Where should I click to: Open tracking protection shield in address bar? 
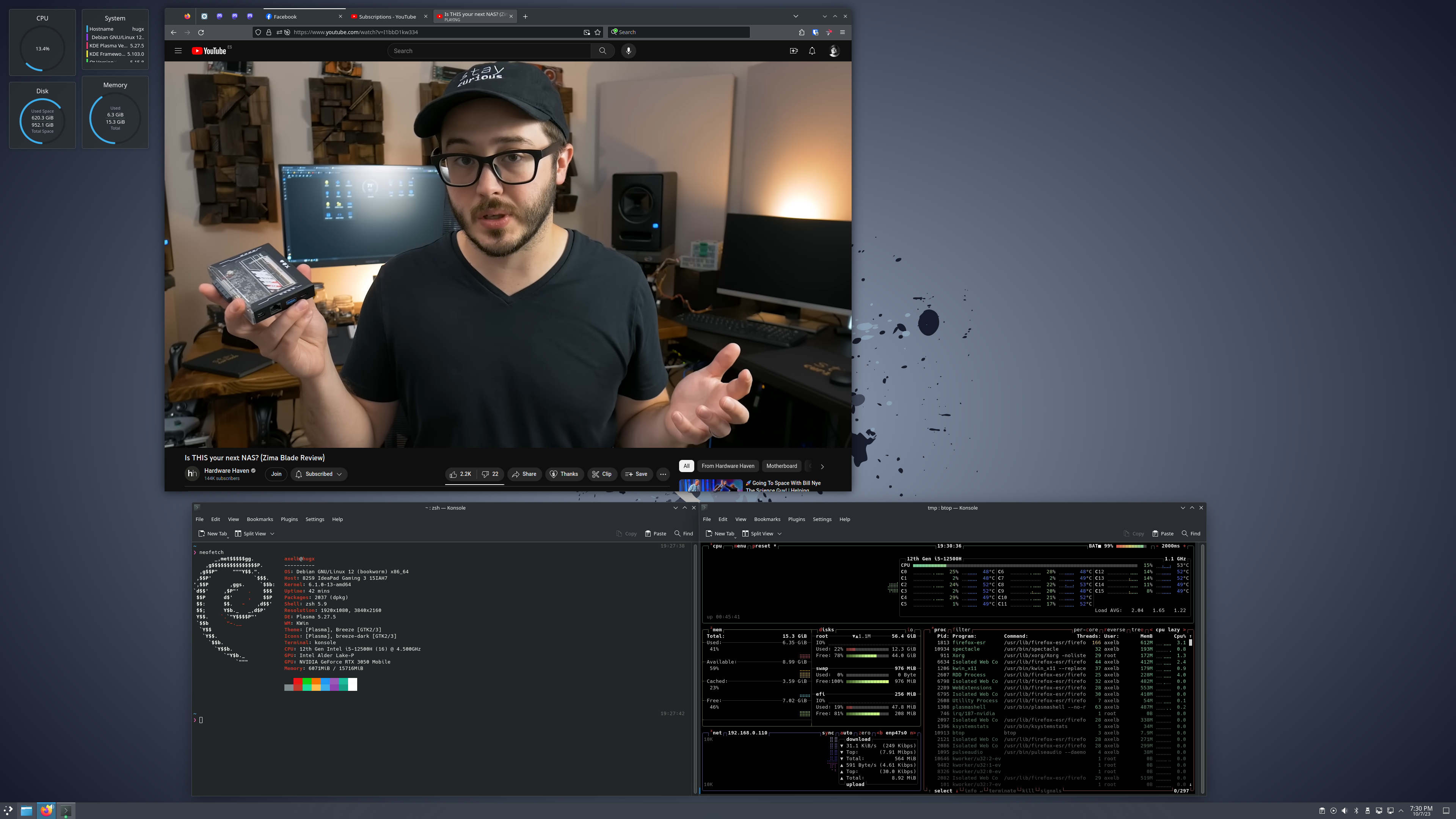(x=258, y=32)
